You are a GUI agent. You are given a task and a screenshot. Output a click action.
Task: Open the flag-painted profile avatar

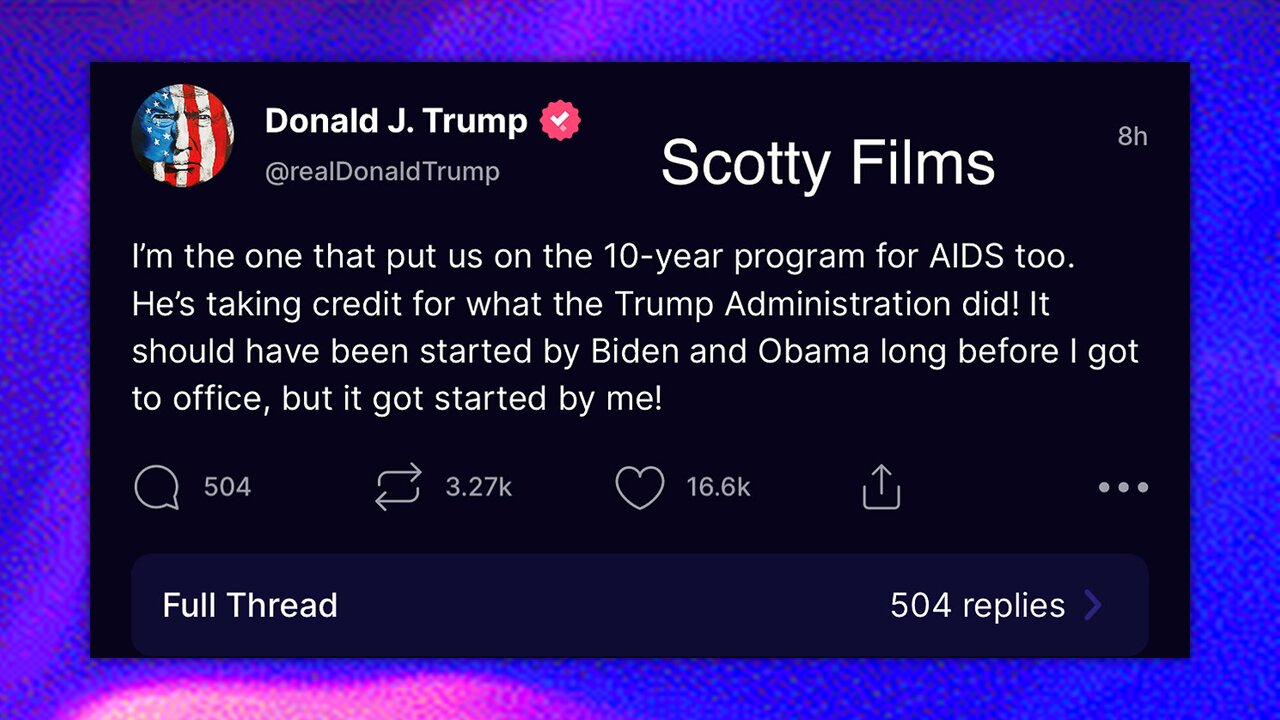(183, 135)
